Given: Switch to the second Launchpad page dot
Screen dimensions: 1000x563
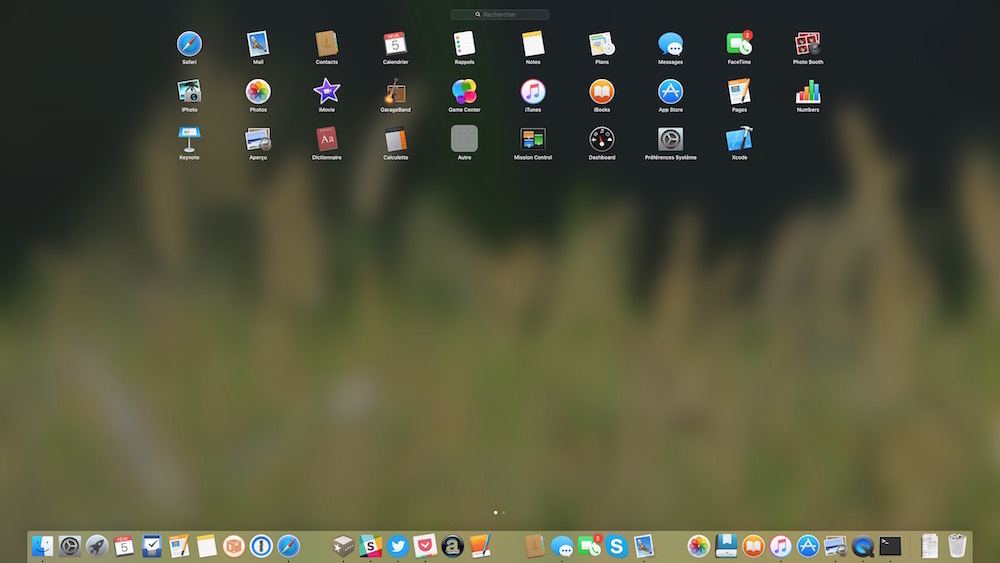Looking at the screenshot, I should tap(504, 513).
